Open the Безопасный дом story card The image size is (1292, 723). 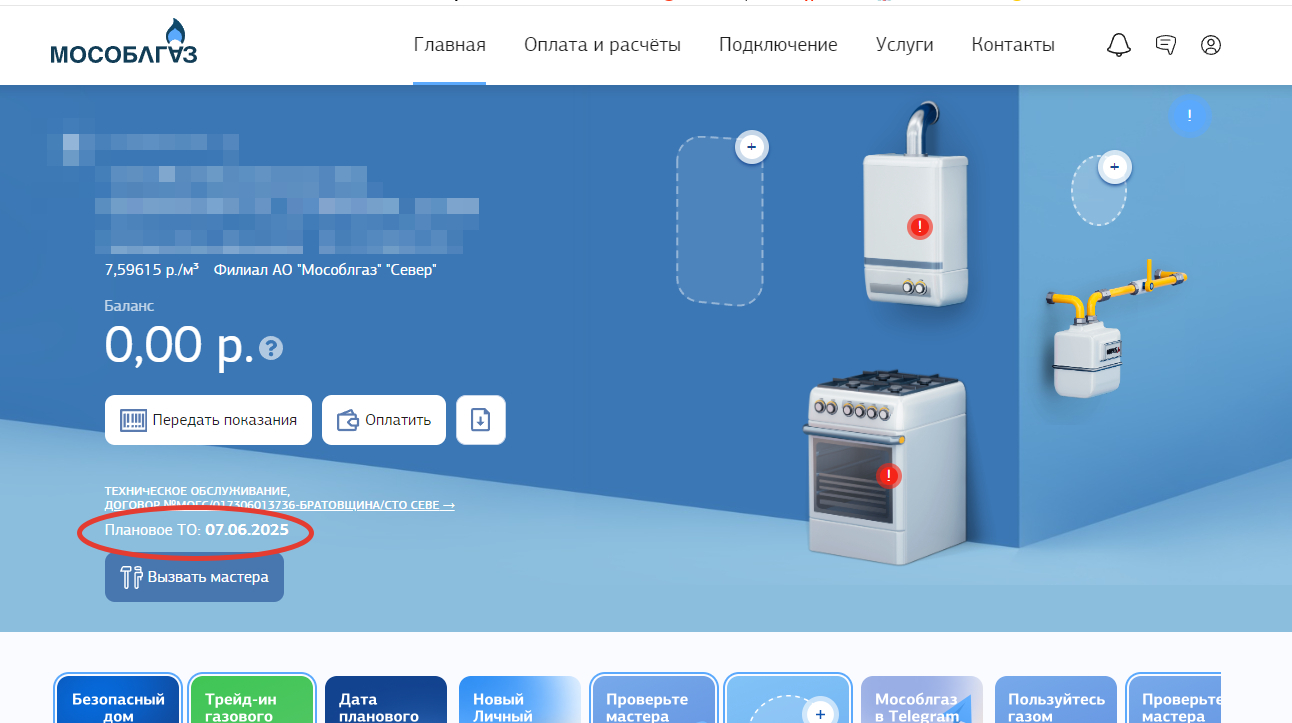118,700
